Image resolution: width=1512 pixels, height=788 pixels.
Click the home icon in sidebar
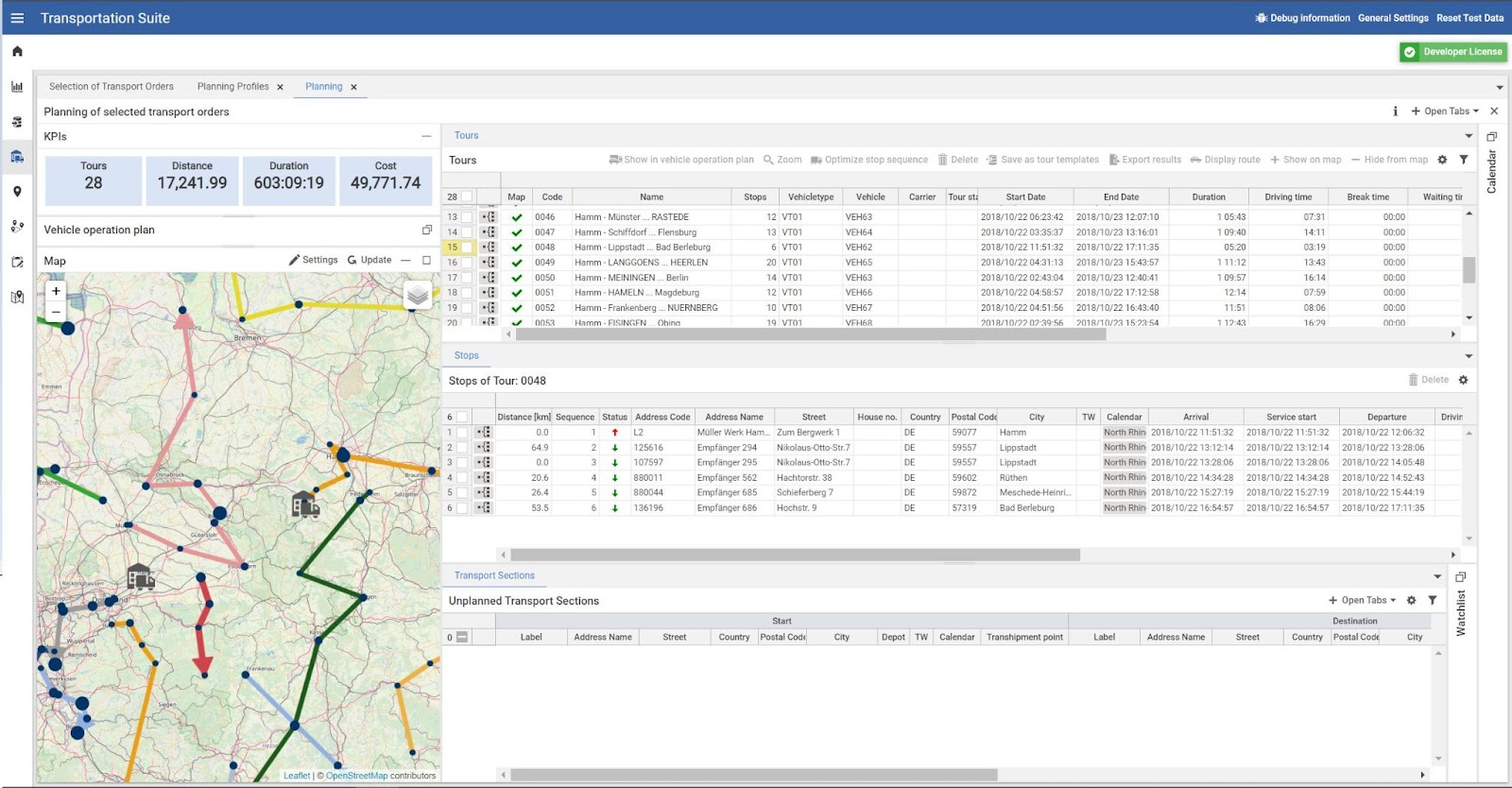pos(17,52)
